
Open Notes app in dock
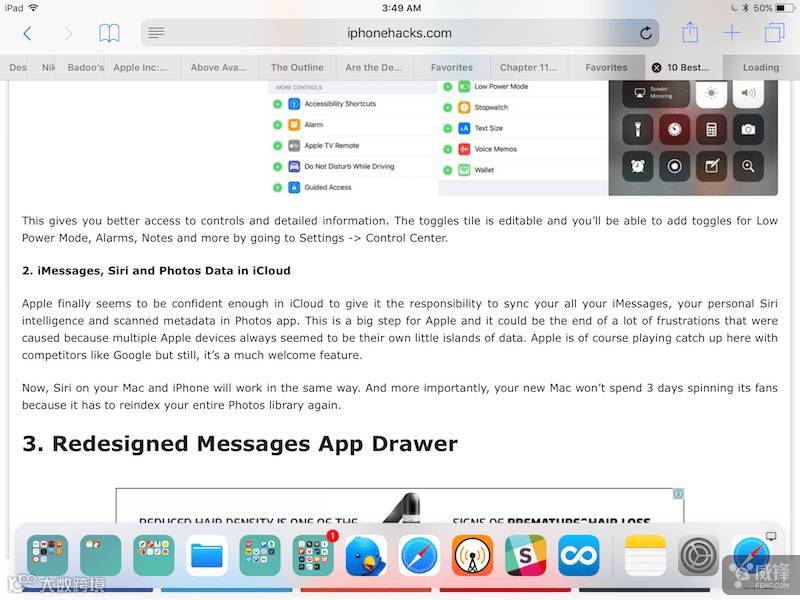point(645,556)
